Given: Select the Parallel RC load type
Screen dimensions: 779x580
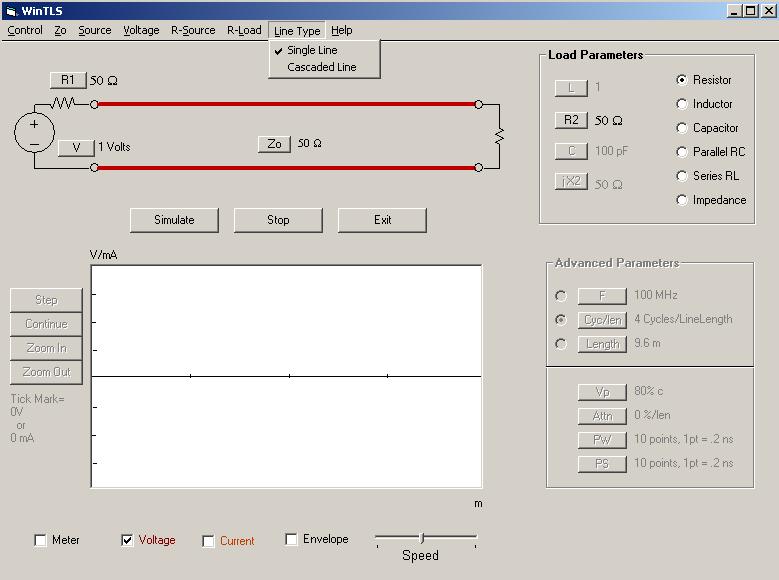Looking at the screenshot, I should click(682, 152).
